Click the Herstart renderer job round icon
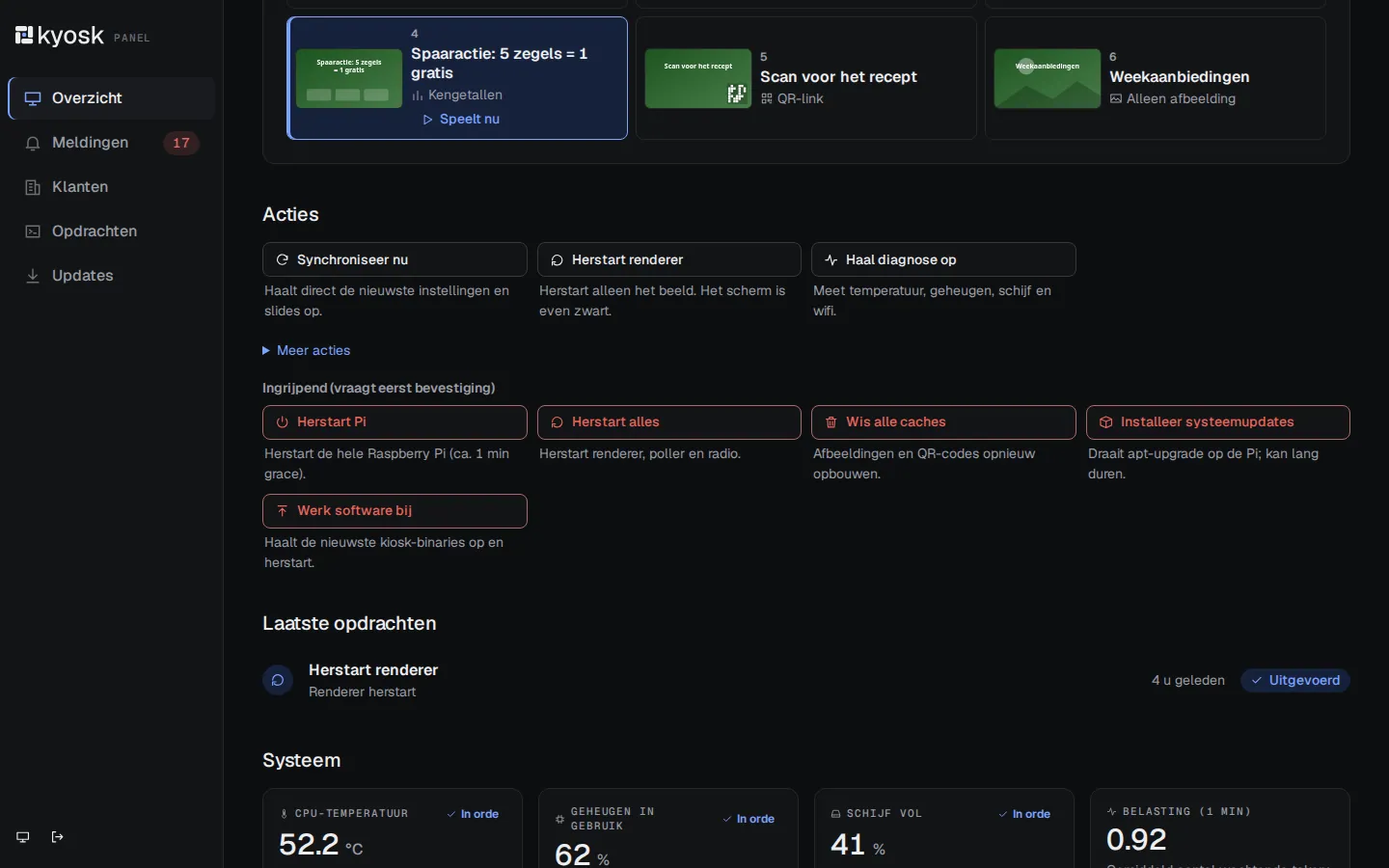Image resolution: width=1389 pixels, height=868 pixels. click(x=278, y=680)
